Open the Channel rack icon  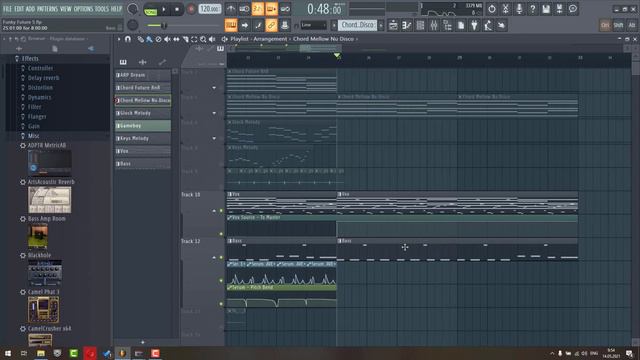420,25
